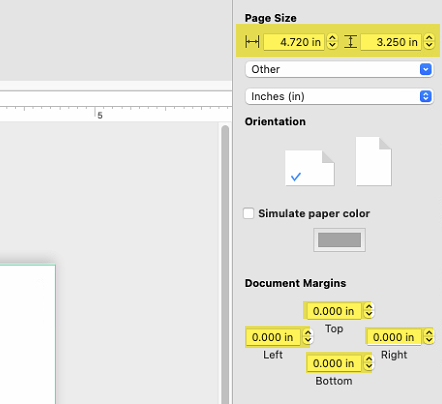442x404 pixels.
Task: Click the Top margin stepper arrows
Action: click(x=369, y=310)
